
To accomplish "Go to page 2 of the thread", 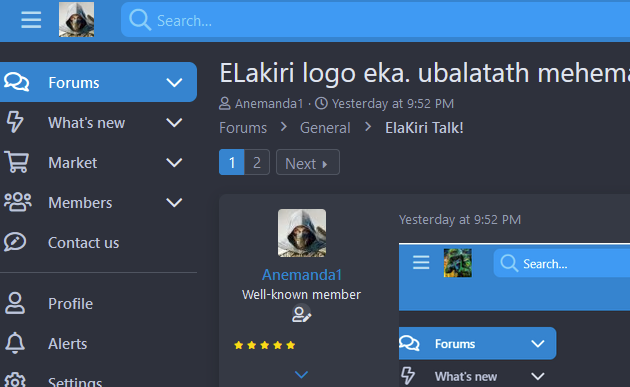I will click(x=257, y=162).
